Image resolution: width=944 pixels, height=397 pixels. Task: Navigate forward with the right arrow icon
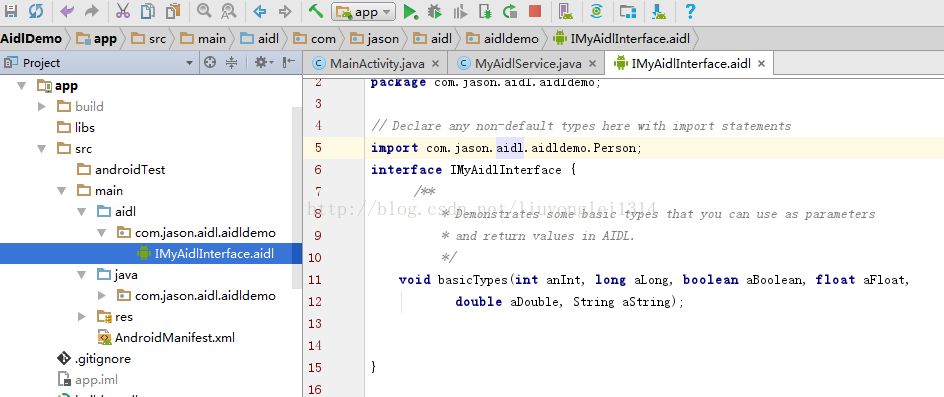(285, 11)
